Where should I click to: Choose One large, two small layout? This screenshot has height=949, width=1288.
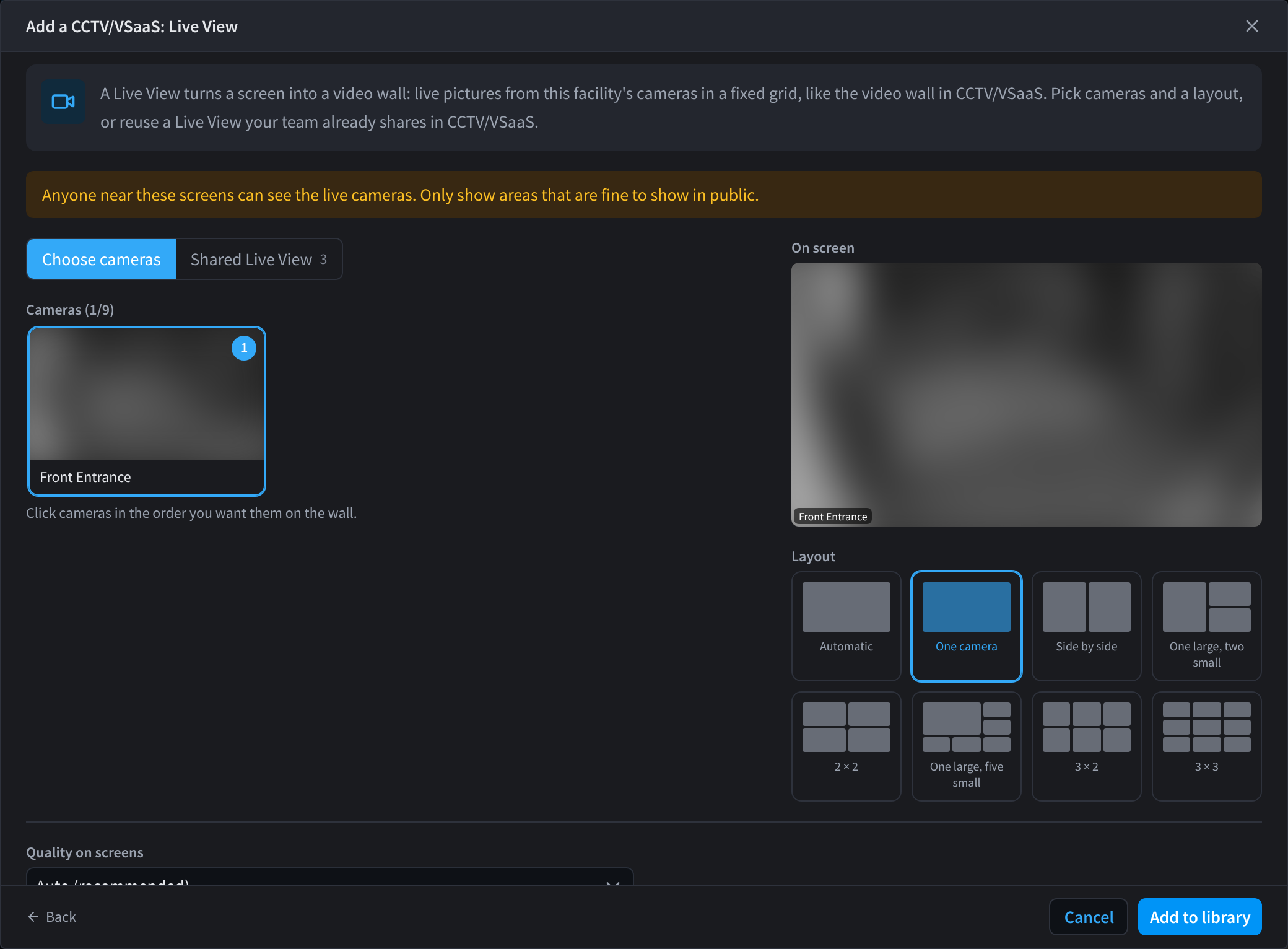pyautogui.click(x=1206, y=626)
